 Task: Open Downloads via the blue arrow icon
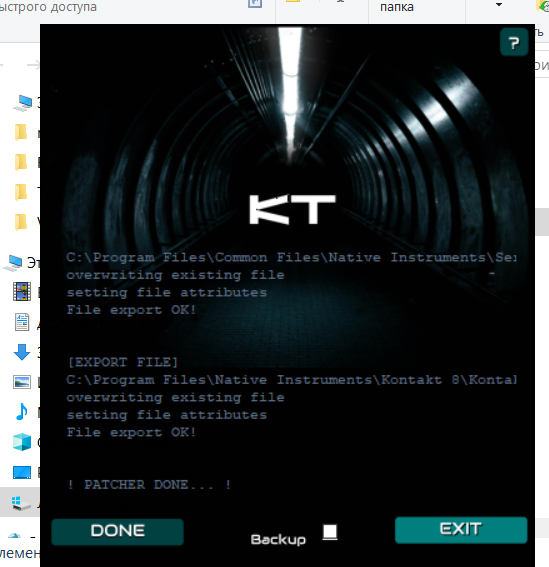pyautogui.click(x=22, y=352)
